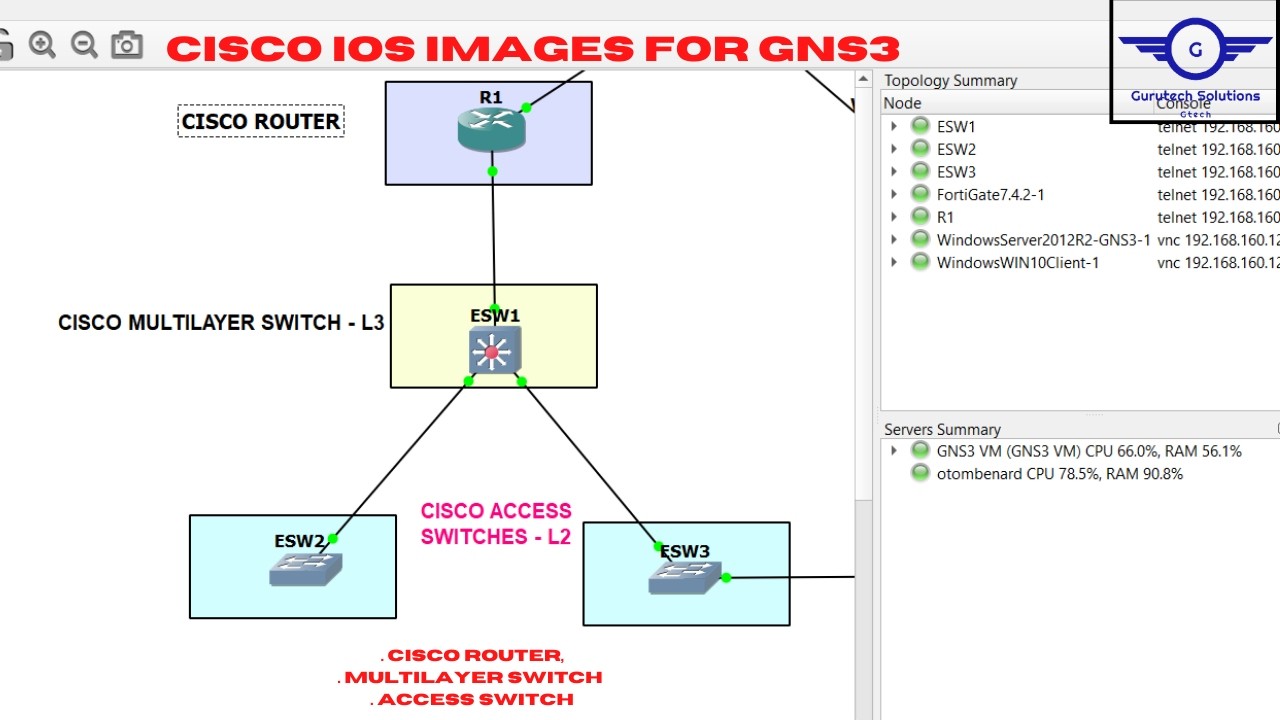Select the ESW1 multilayer switch icon
The image size is (1280, 720).
click(x=494, y=350)
